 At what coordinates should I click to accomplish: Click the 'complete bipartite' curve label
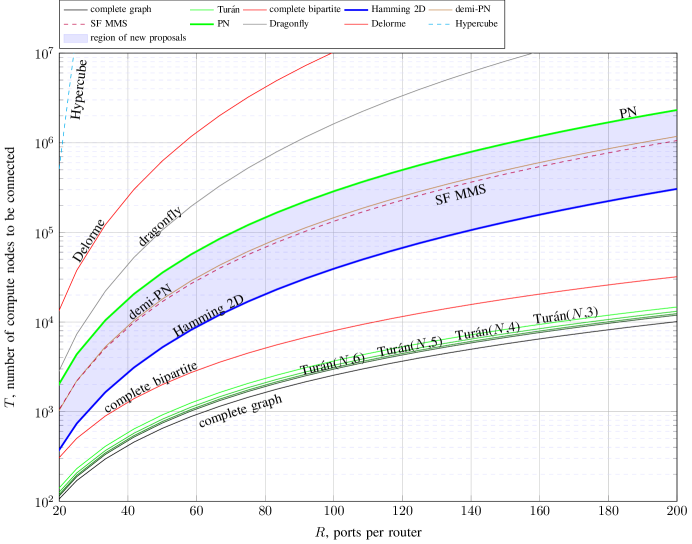(150, 387)
